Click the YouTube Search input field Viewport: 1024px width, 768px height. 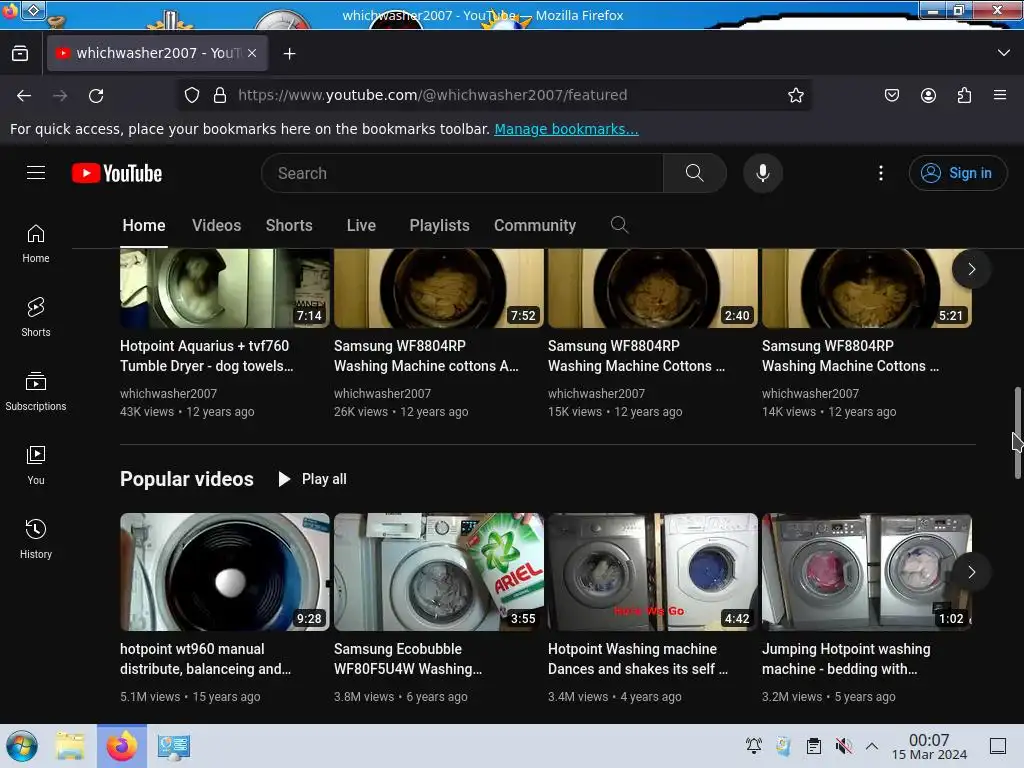462,173
